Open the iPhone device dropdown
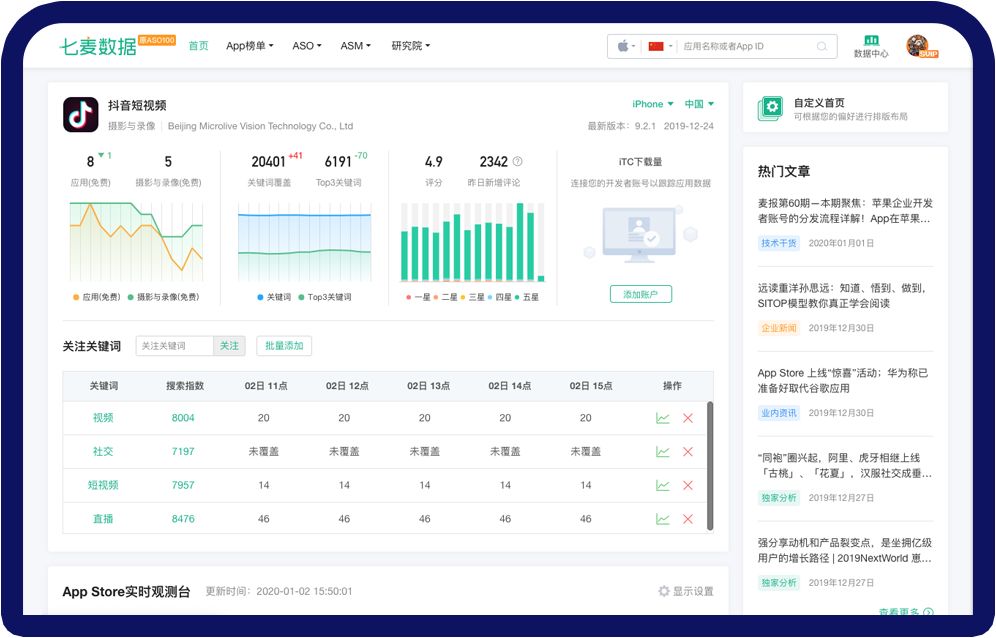This screenshot has height=638, width=996. coord(652,104)
